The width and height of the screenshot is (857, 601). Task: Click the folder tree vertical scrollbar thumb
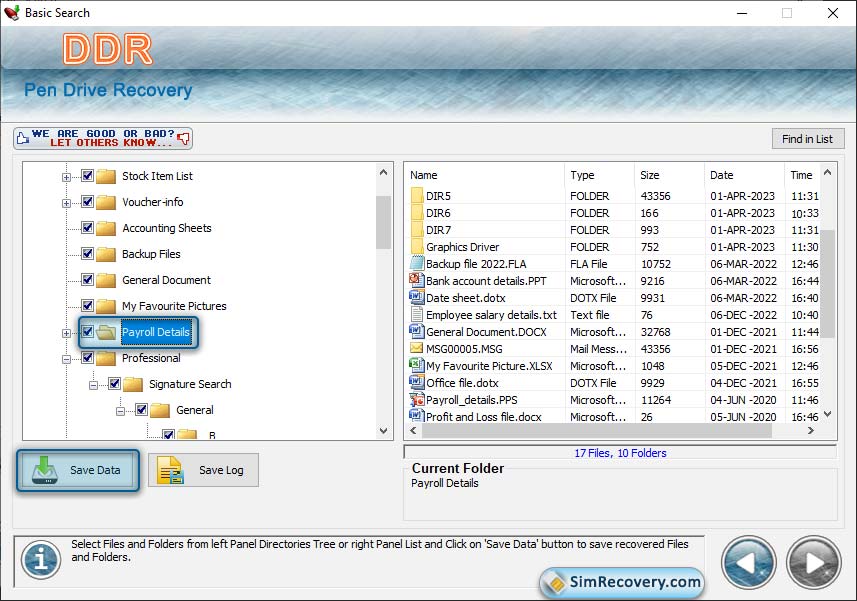(x=383, y=222)
